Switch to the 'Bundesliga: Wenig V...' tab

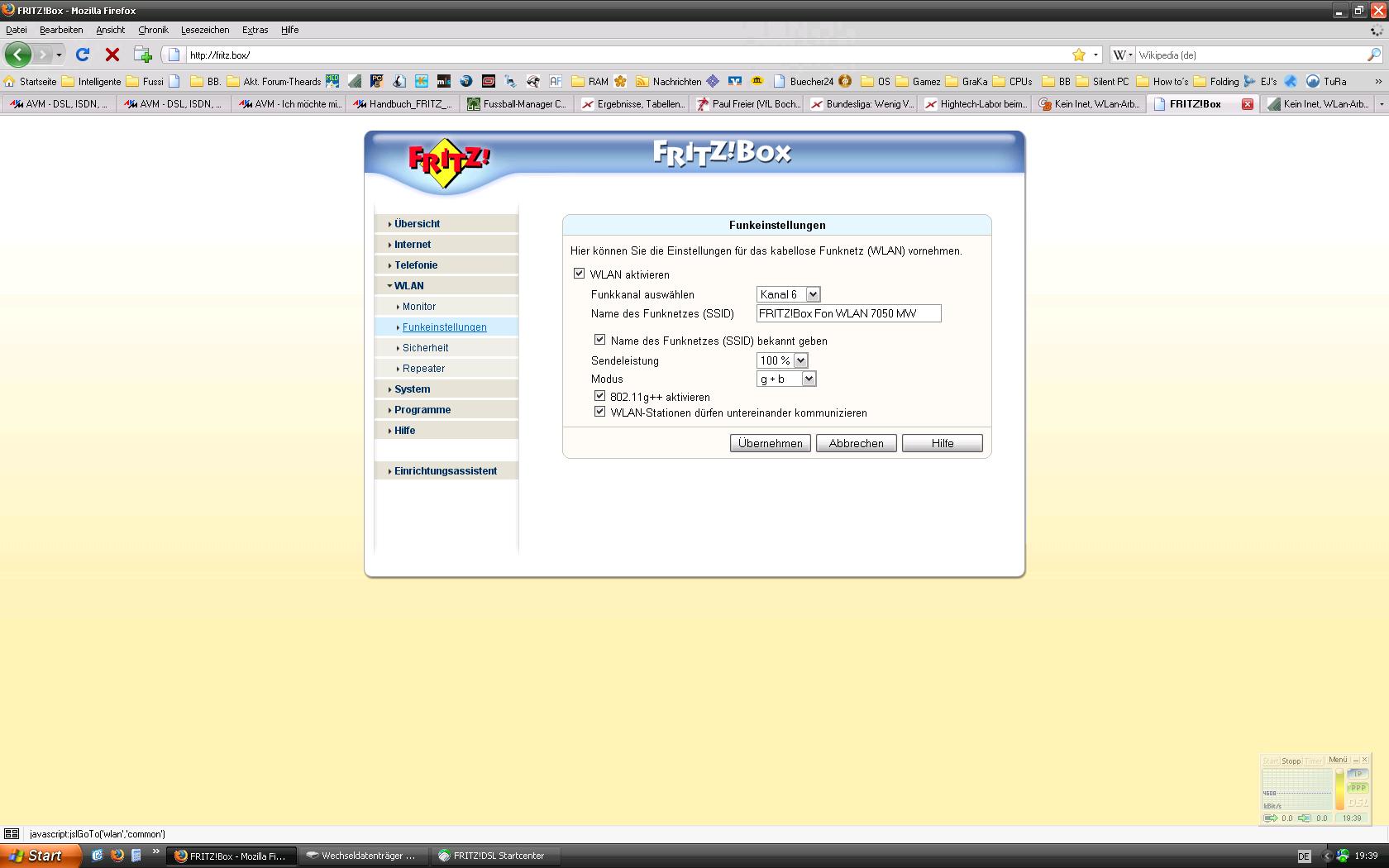coord(862,104)
